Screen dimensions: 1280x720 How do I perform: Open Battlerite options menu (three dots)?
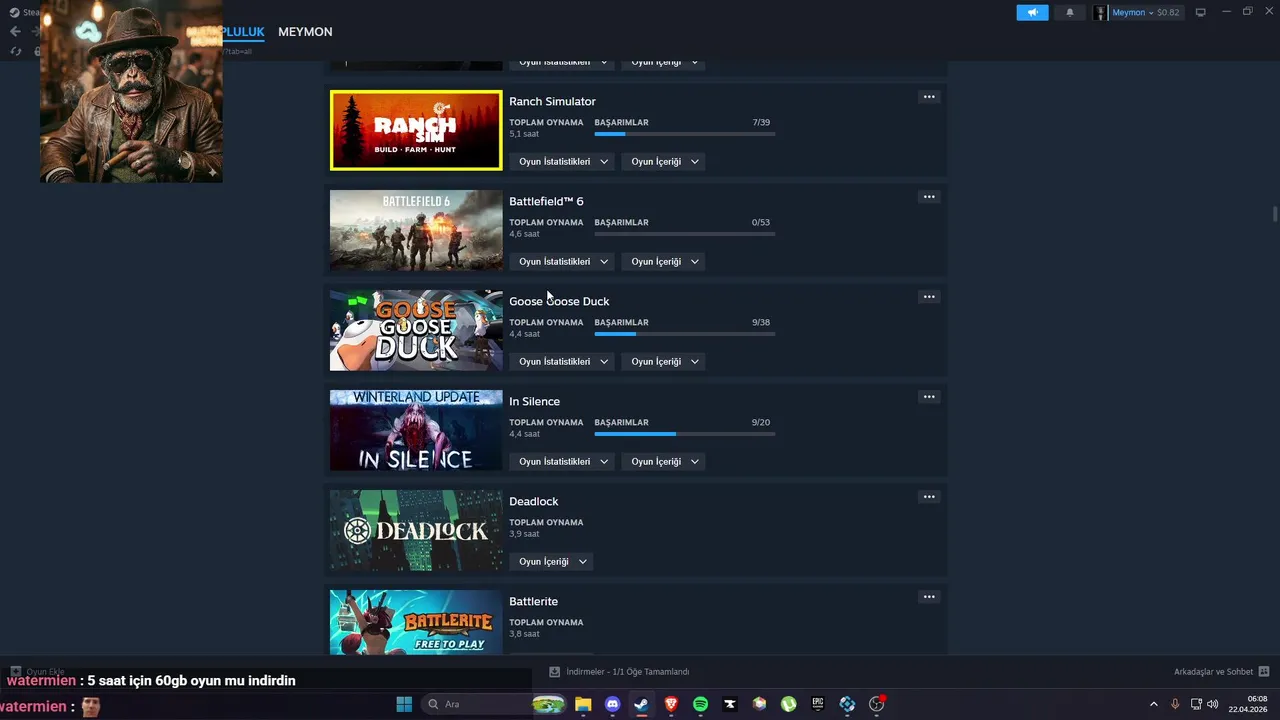click(929, 597)
